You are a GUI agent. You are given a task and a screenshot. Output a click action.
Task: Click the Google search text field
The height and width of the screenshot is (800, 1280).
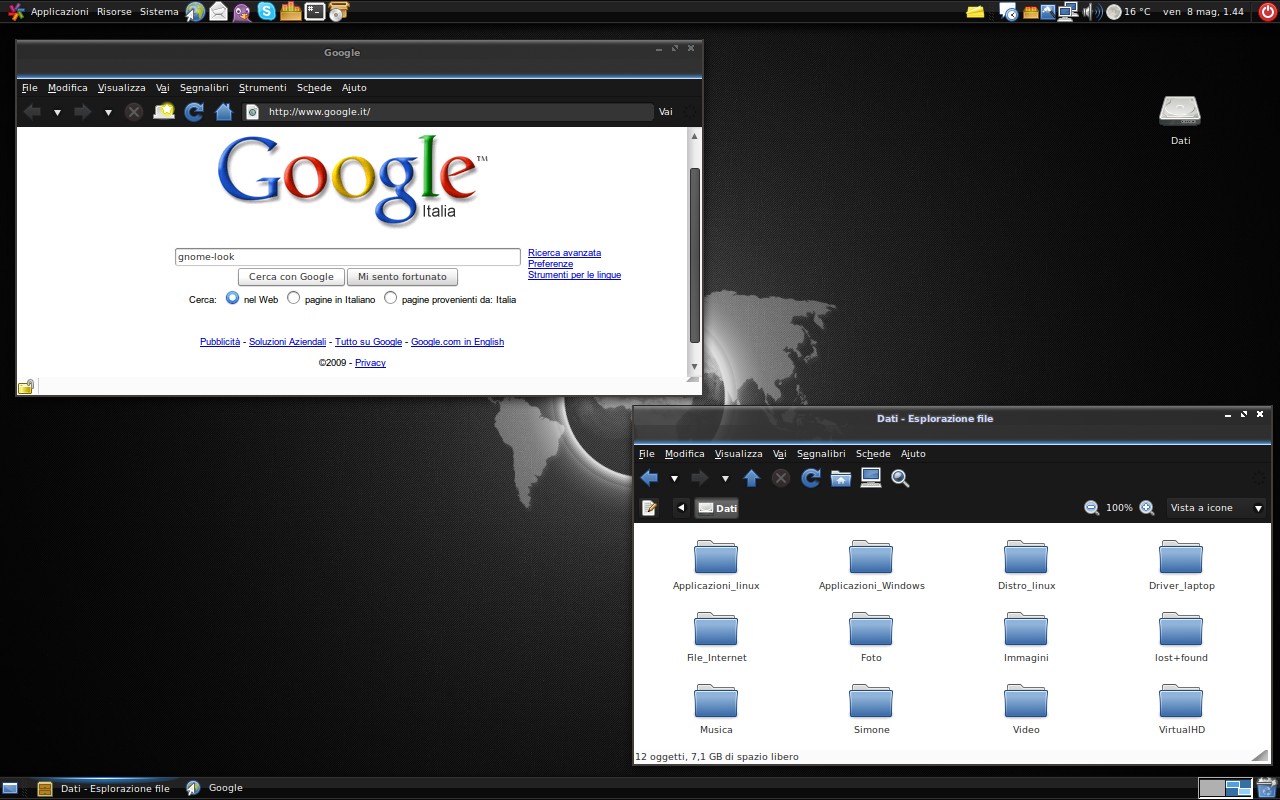point(347,257)
